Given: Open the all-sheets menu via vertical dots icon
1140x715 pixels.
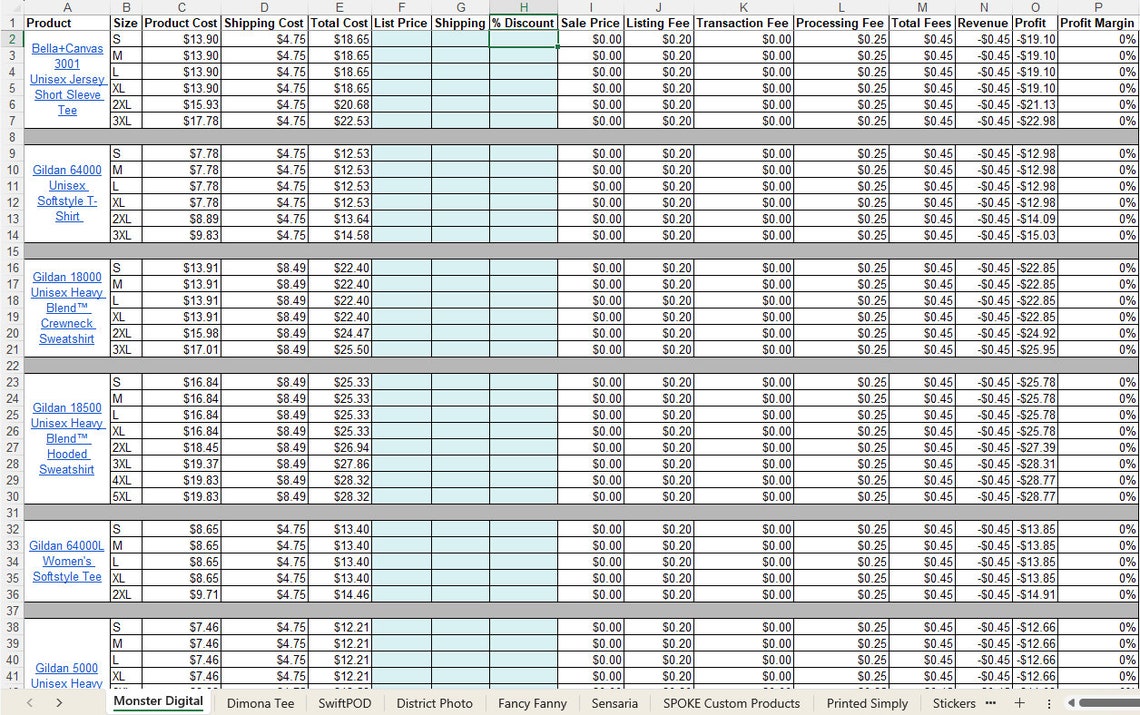Looking at the screenshot, I should click(1049, 703).
